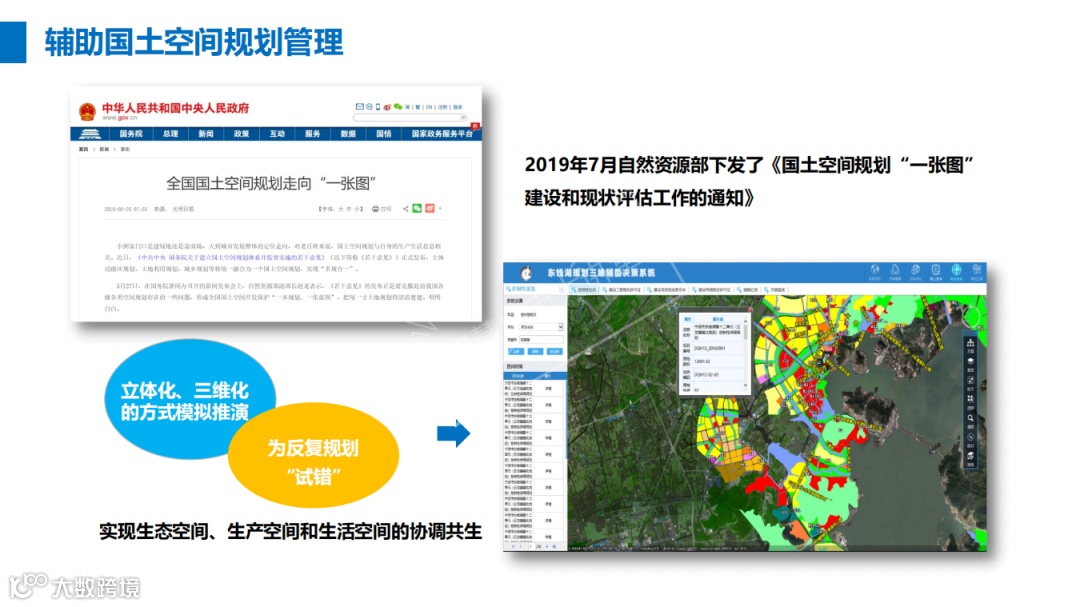Open the 国情 menu item on gov.cn
Screen dimensions: 1080x607
pos(384,134)
